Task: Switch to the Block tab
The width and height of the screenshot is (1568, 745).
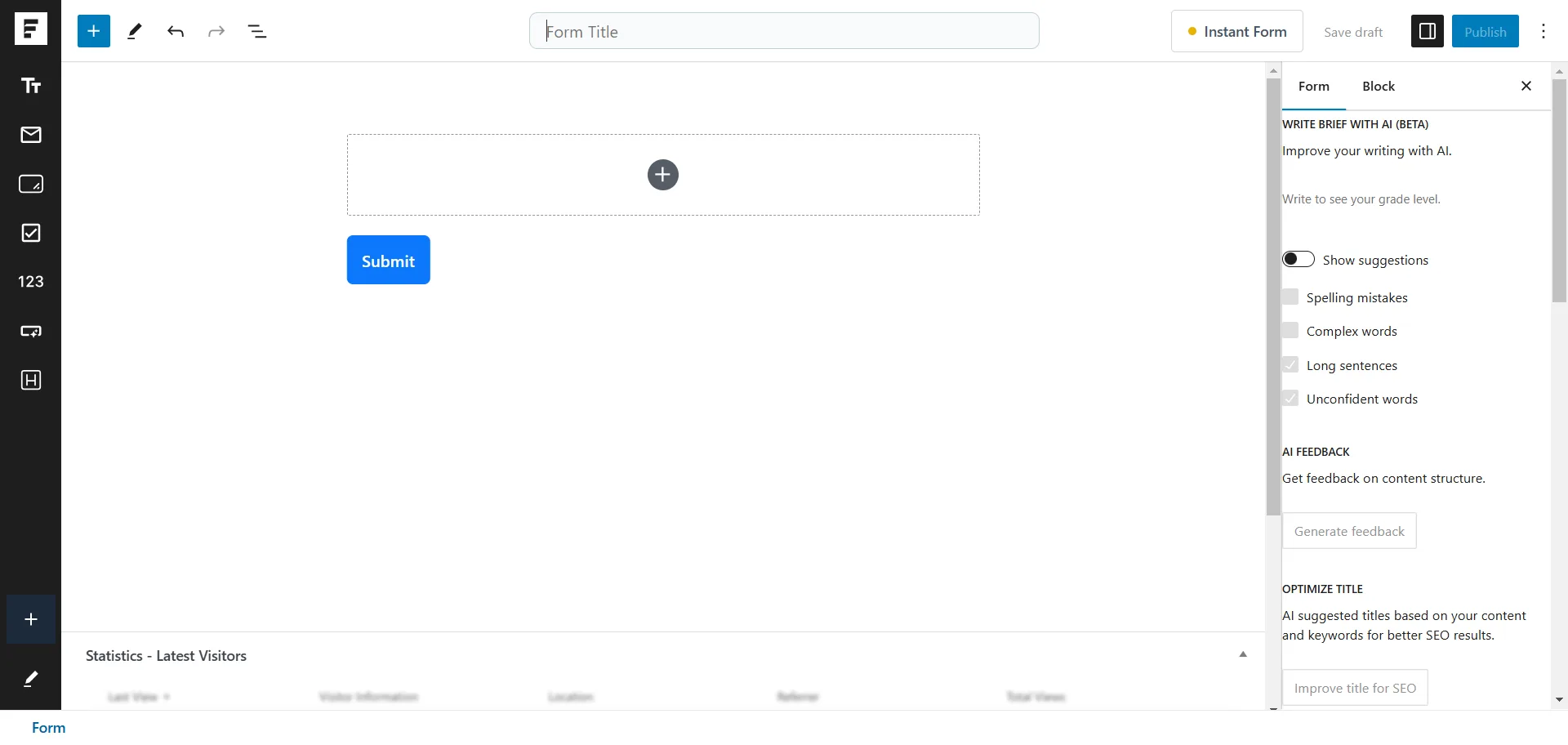Action: [x=1378, y=86]
